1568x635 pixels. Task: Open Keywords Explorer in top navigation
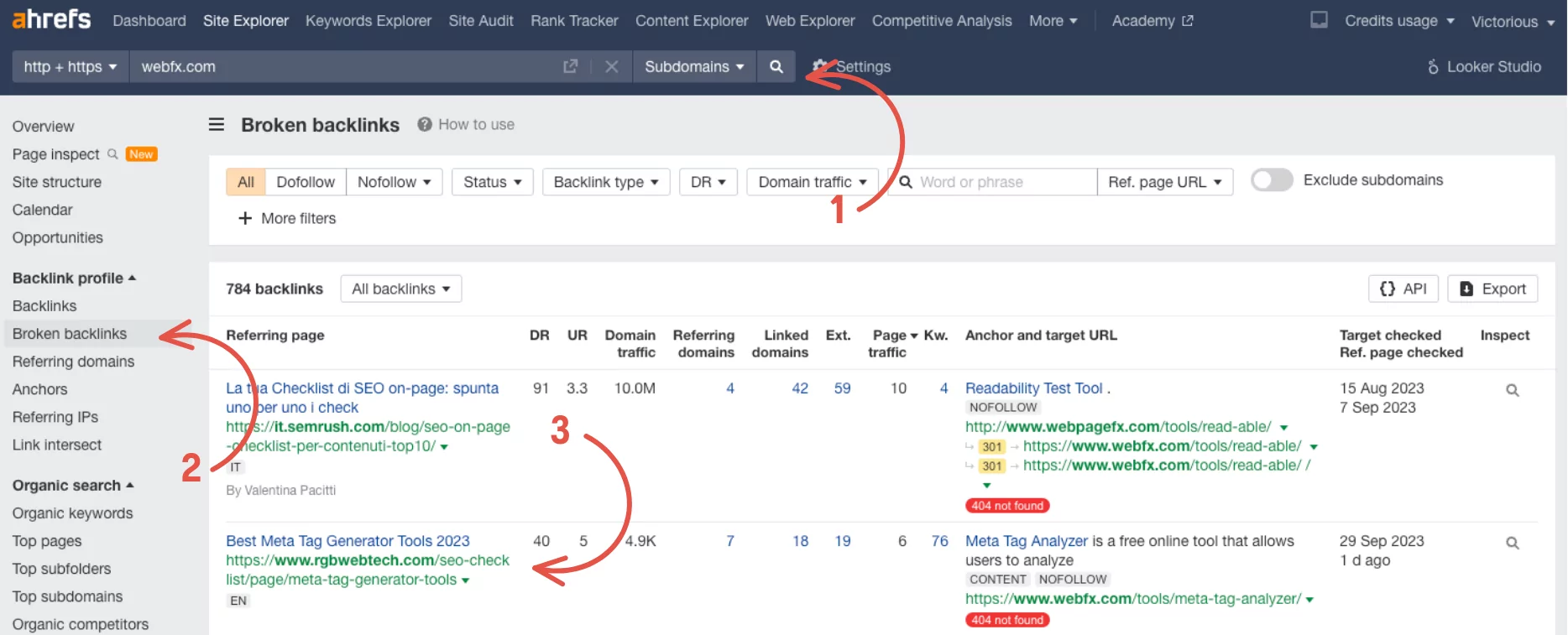(368, 21)
